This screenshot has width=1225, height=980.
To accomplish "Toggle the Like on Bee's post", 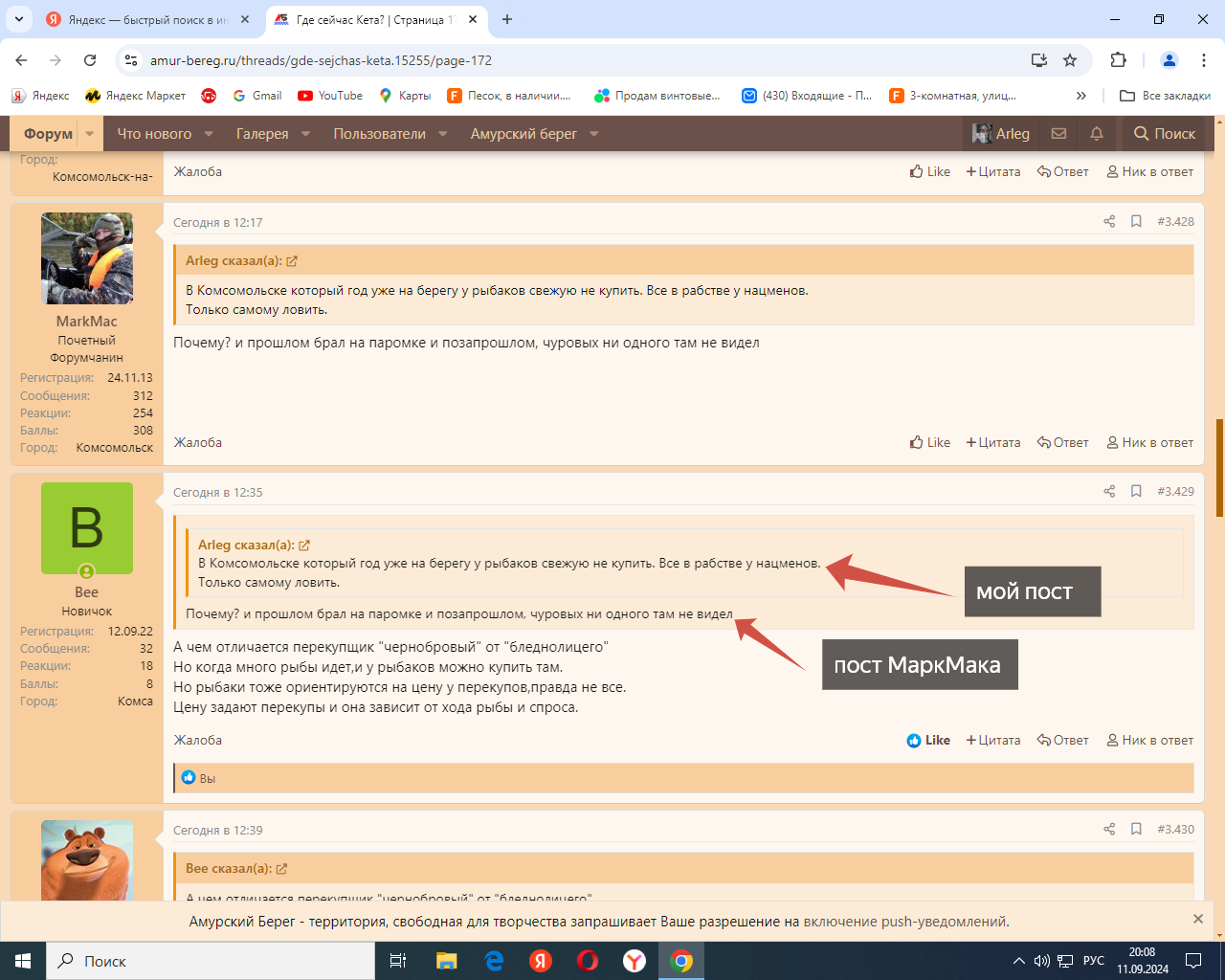I will [x=928, y=741].
